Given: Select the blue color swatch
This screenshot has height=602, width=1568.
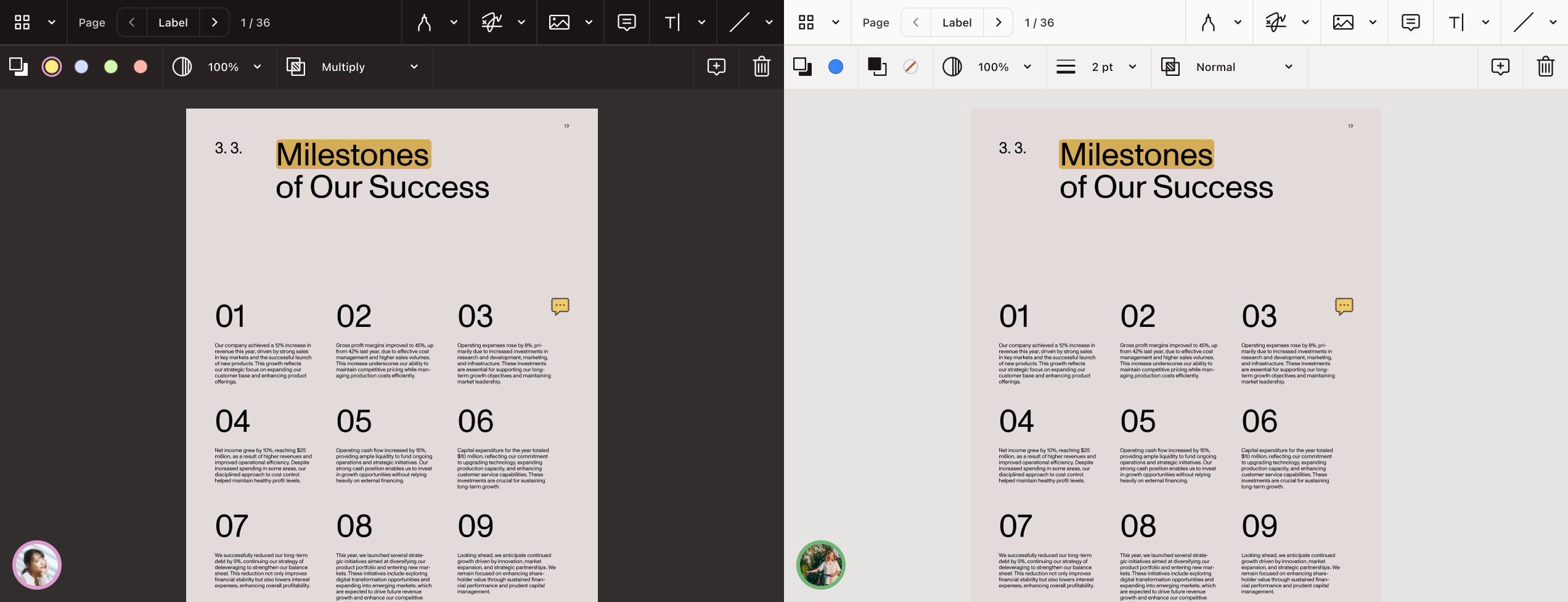Looking at the screenshot, I should click(x=836, y=67).
